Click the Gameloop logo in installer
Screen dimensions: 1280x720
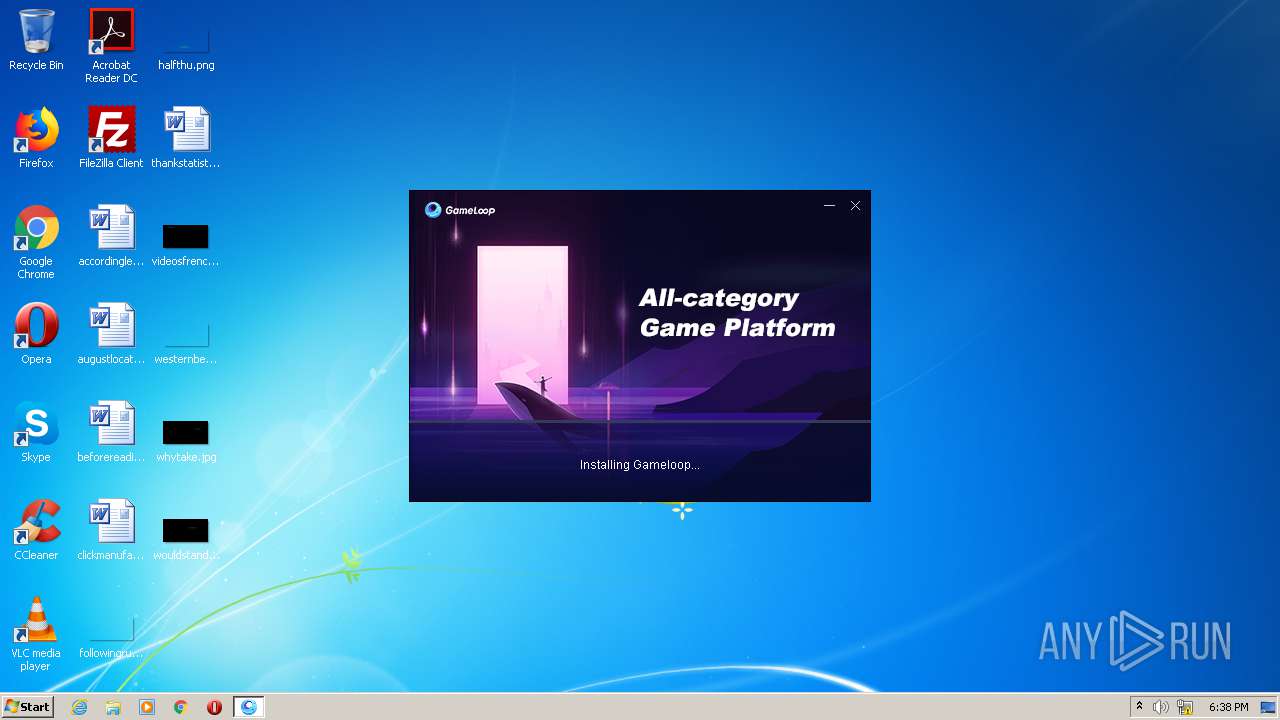click(460, 209)
